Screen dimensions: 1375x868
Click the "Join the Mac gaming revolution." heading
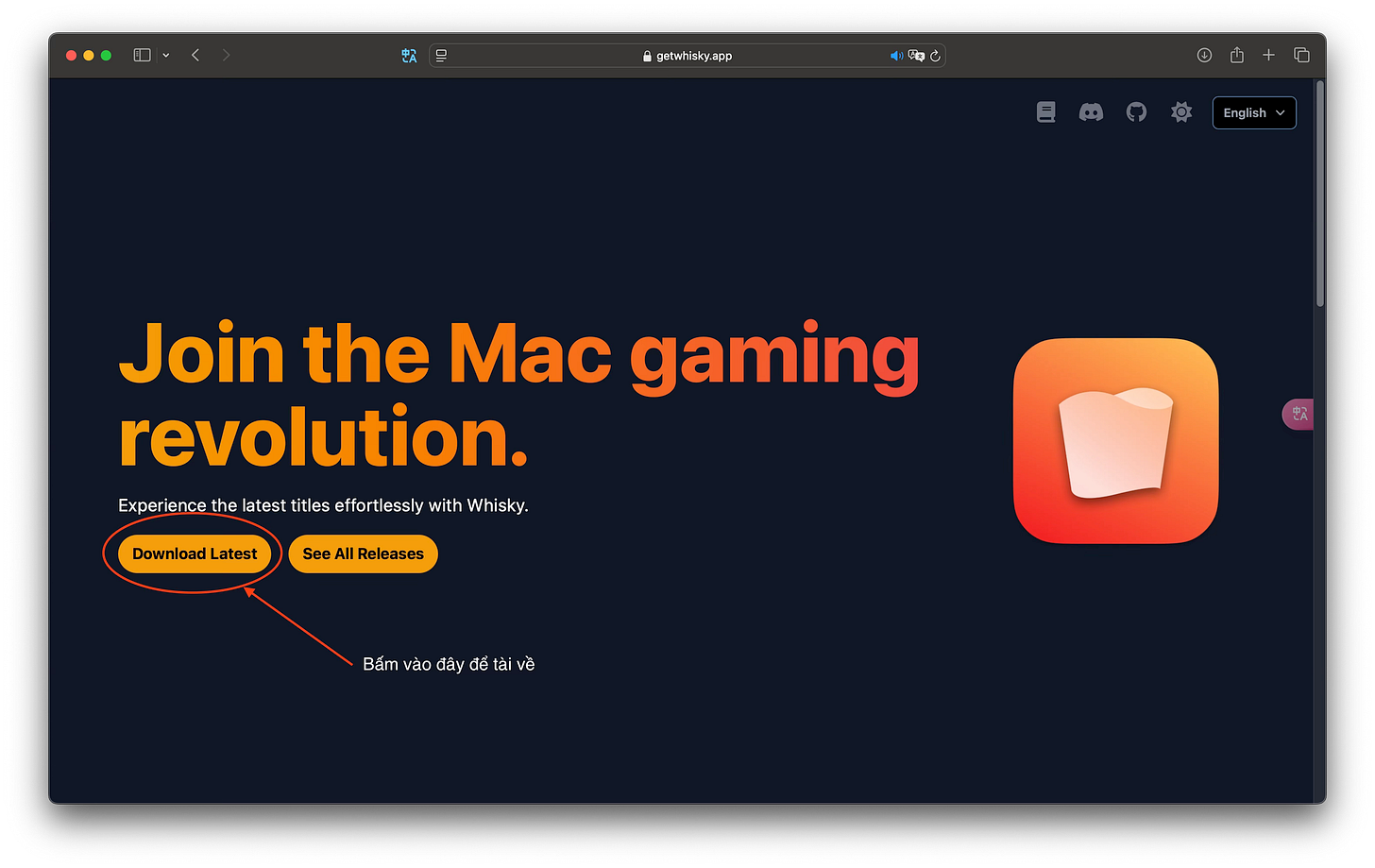pos(518,395)
